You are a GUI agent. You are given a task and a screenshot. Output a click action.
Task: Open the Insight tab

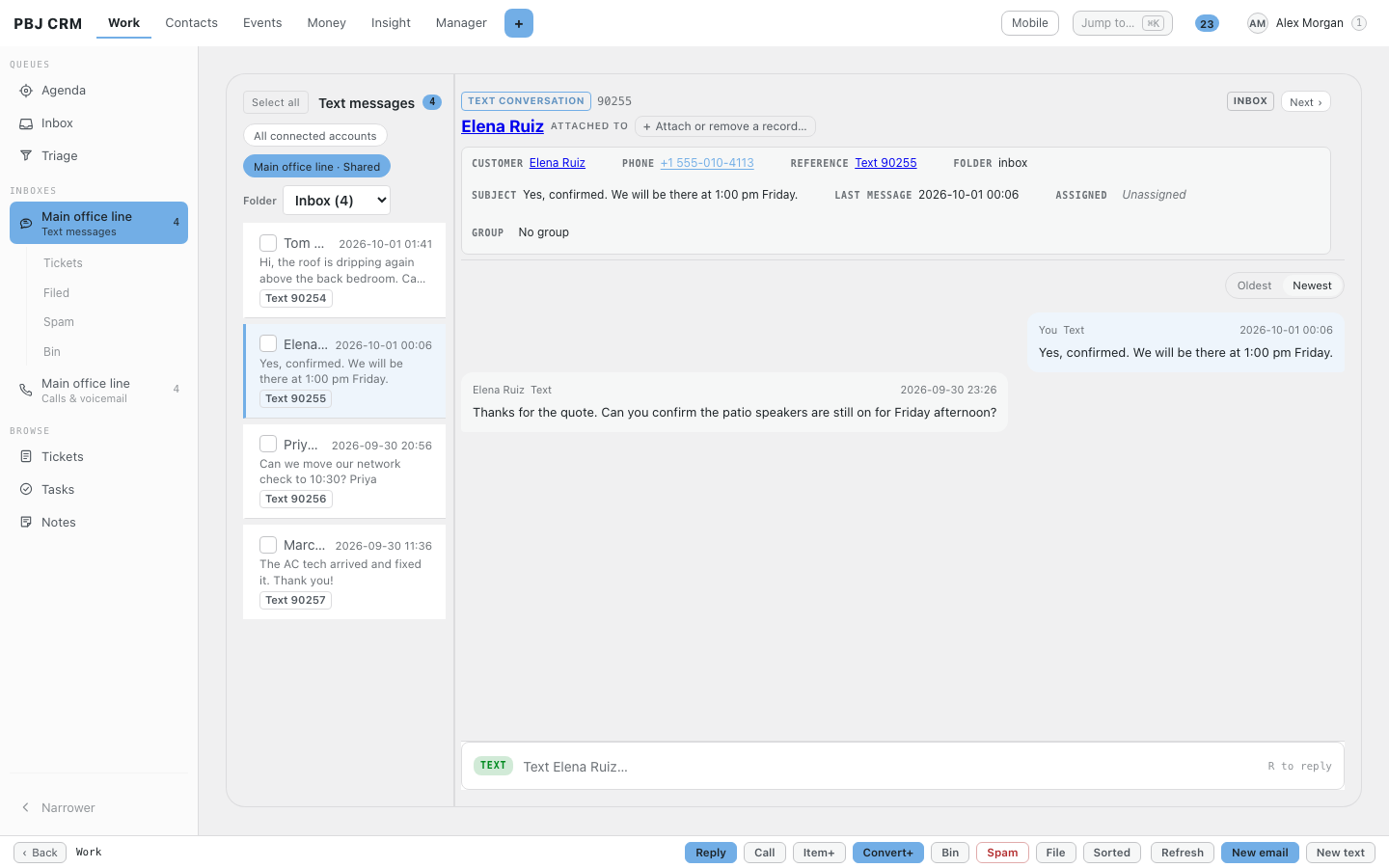[x=391, y=23]
